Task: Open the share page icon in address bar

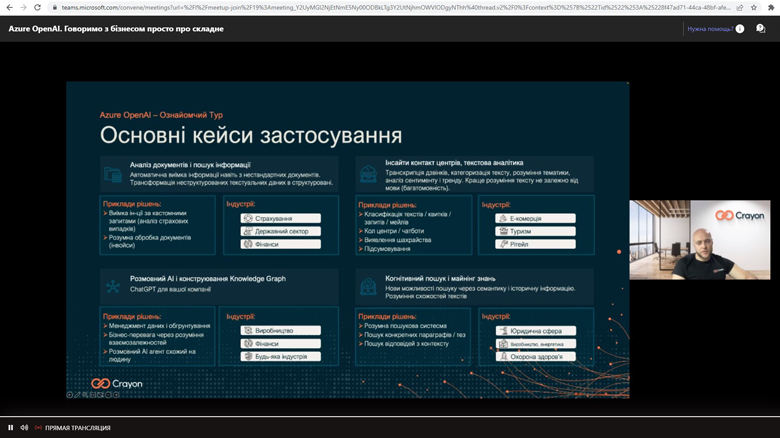Action: 740,7
